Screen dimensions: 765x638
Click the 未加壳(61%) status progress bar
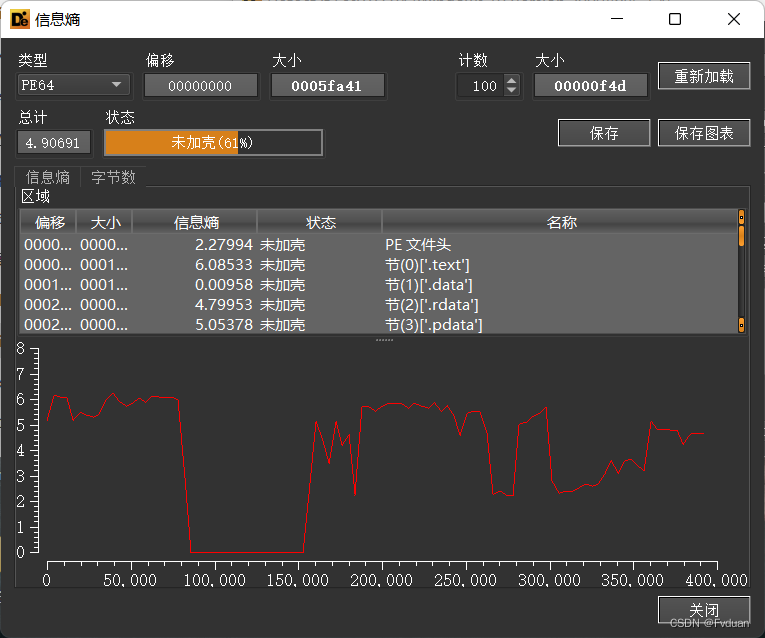pos(213,142)
